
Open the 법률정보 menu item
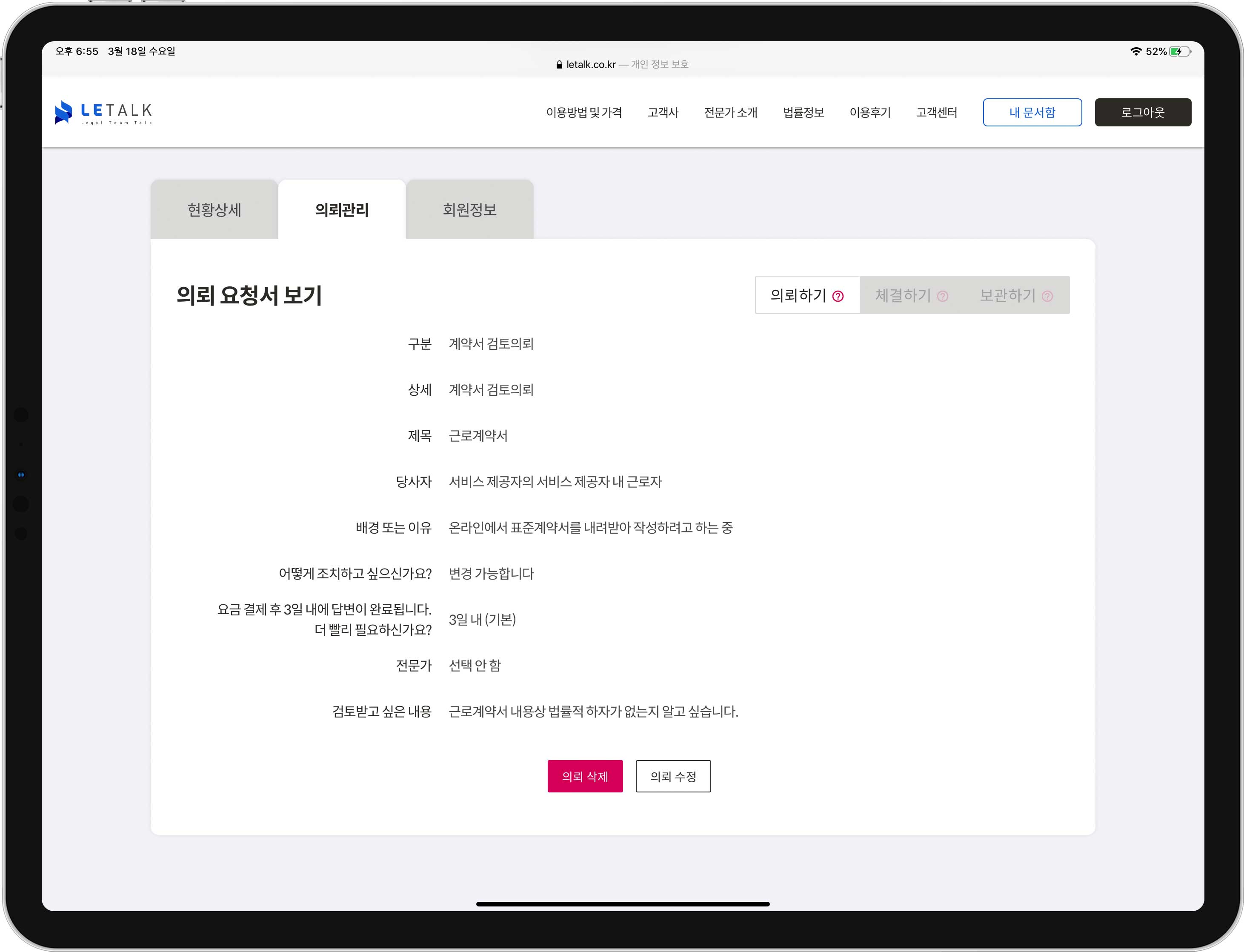click(803, 112)
